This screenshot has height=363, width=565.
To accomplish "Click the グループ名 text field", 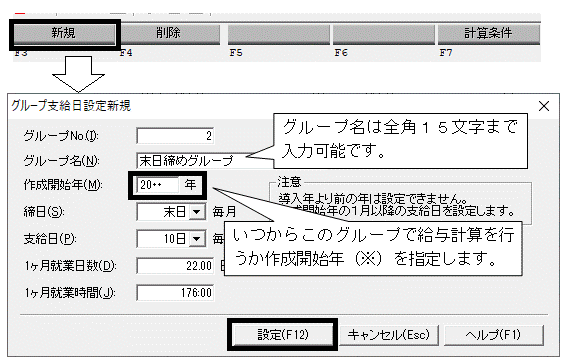I will coord(204,161).
